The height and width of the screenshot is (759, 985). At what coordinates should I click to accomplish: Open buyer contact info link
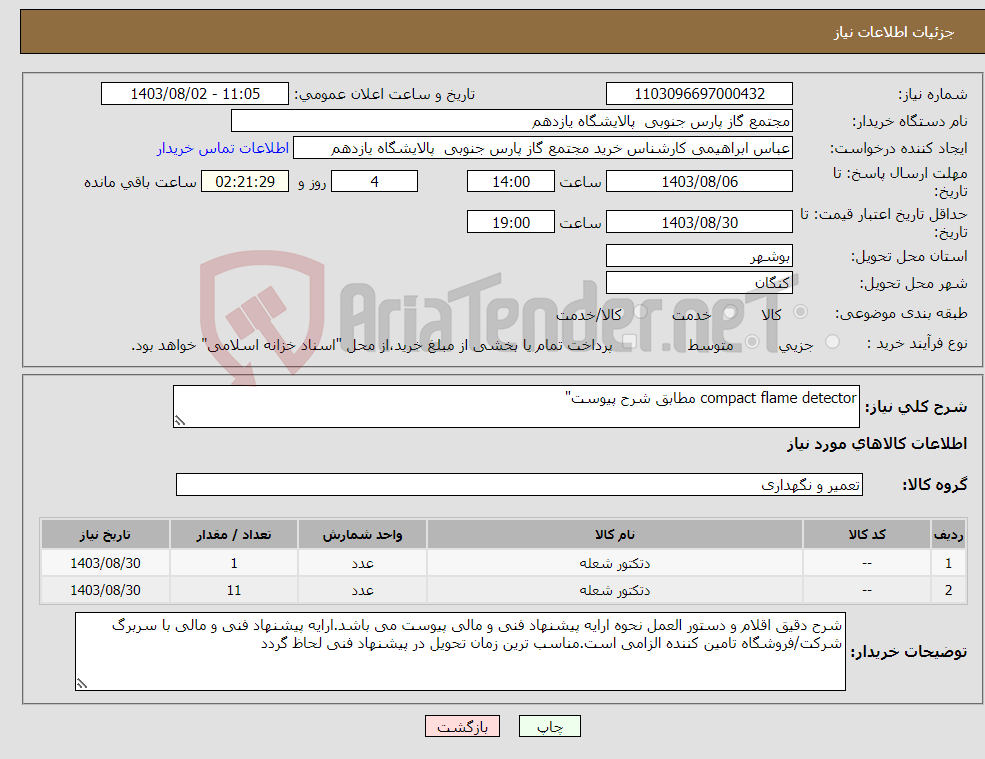223,148
